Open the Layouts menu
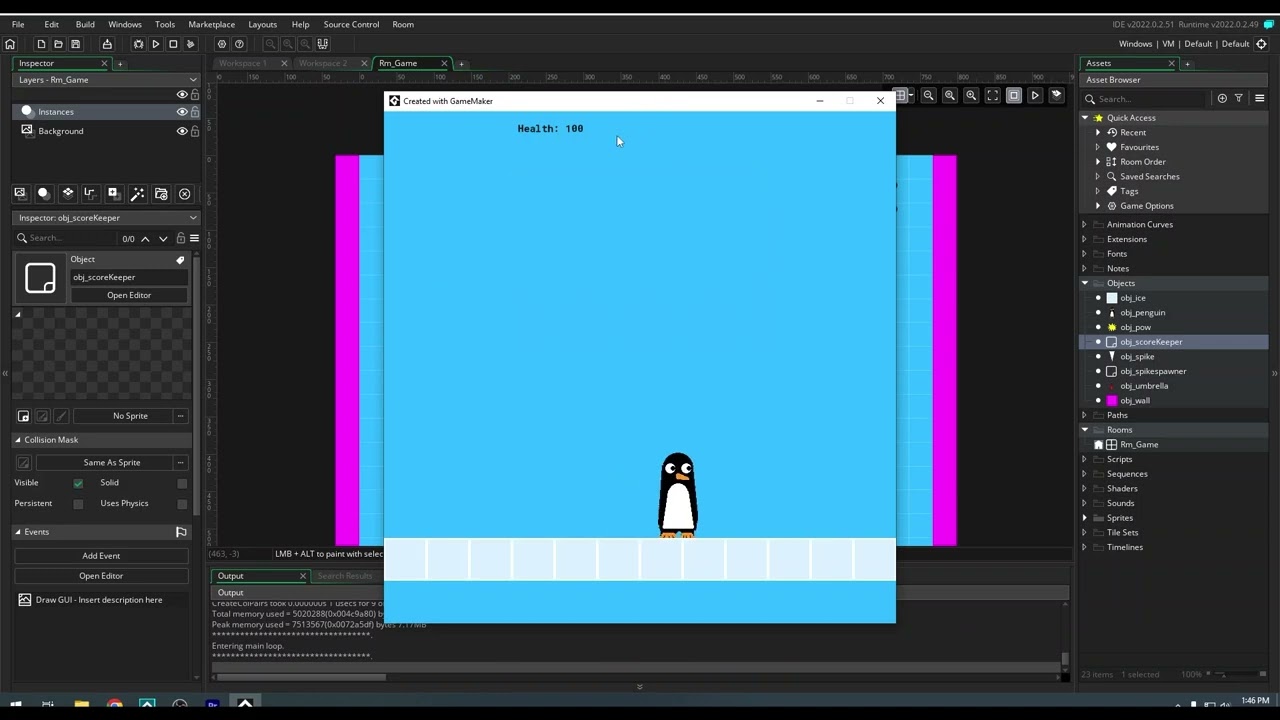Screen dimensions: 1280x720 pos(263,24)
